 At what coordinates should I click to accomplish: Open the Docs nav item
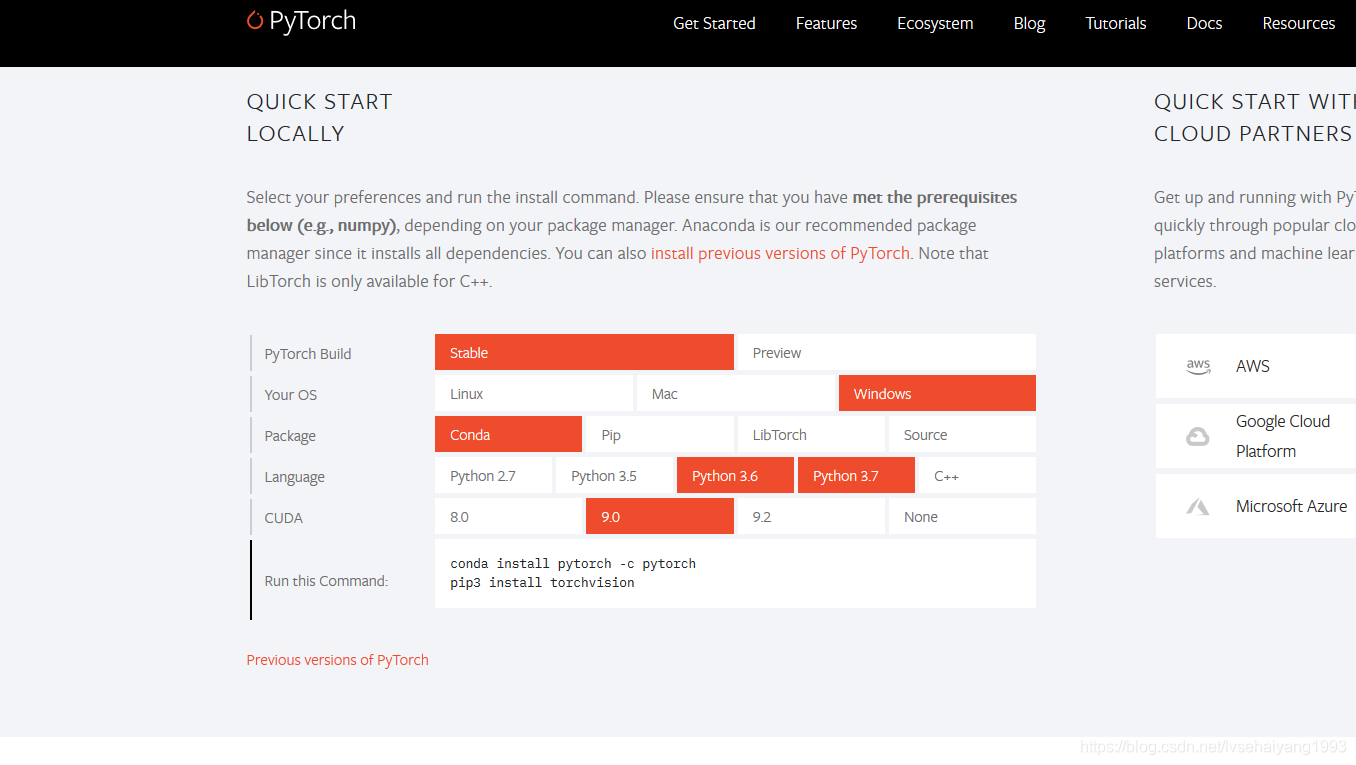[x=1204, y=23]
